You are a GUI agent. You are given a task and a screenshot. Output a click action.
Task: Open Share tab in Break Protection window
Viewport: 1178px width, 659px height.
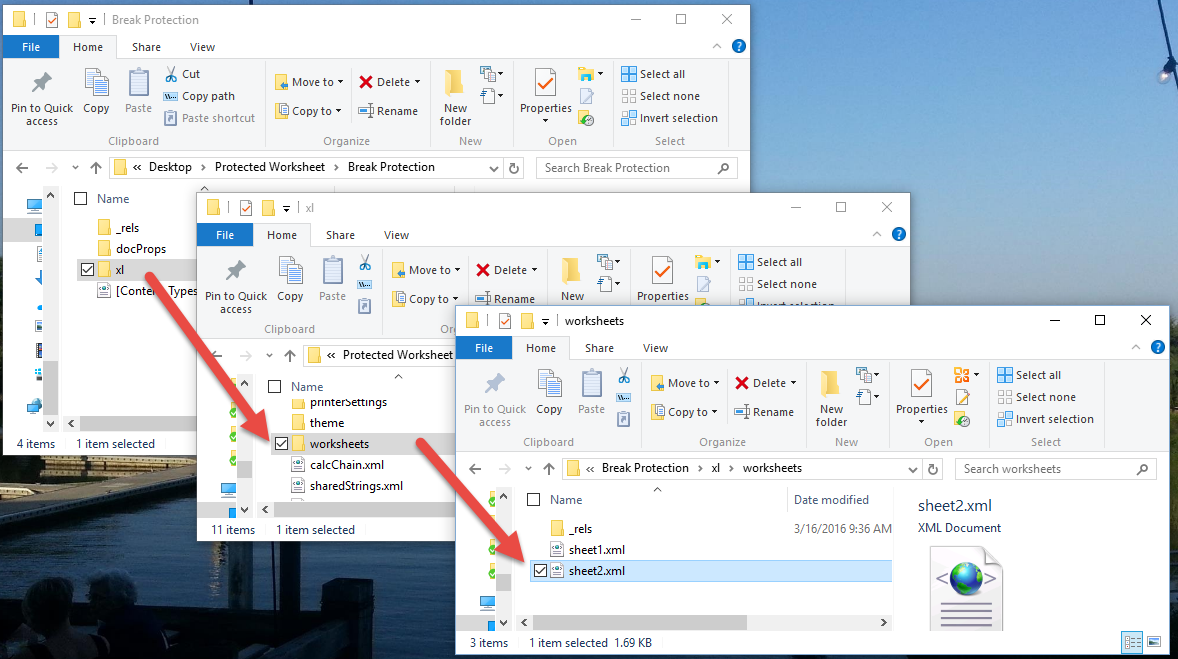pos(146,47)
